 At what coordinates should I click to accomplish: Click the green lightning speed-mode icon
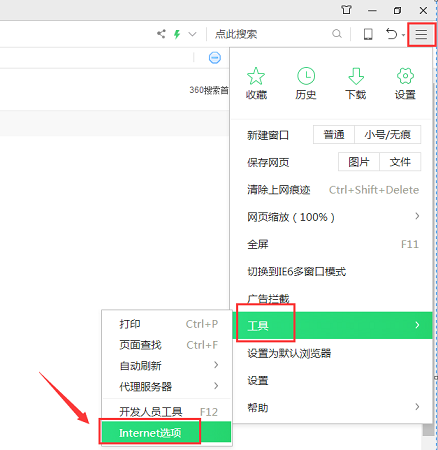177,34
